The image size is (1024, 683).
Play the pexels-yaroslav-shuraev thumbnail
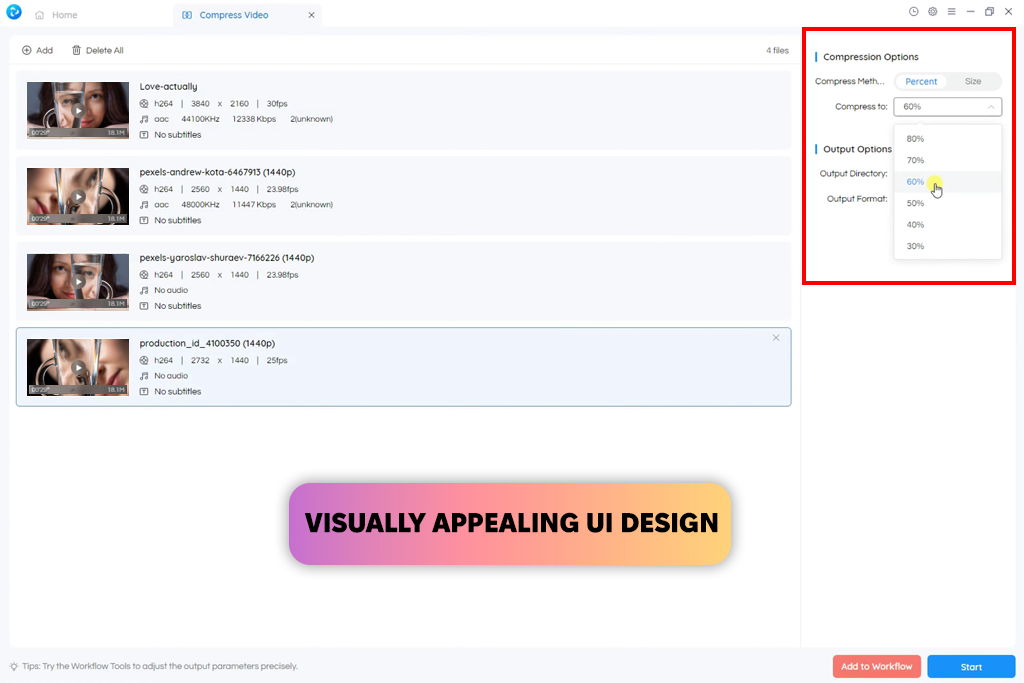[x=78, y=281]
